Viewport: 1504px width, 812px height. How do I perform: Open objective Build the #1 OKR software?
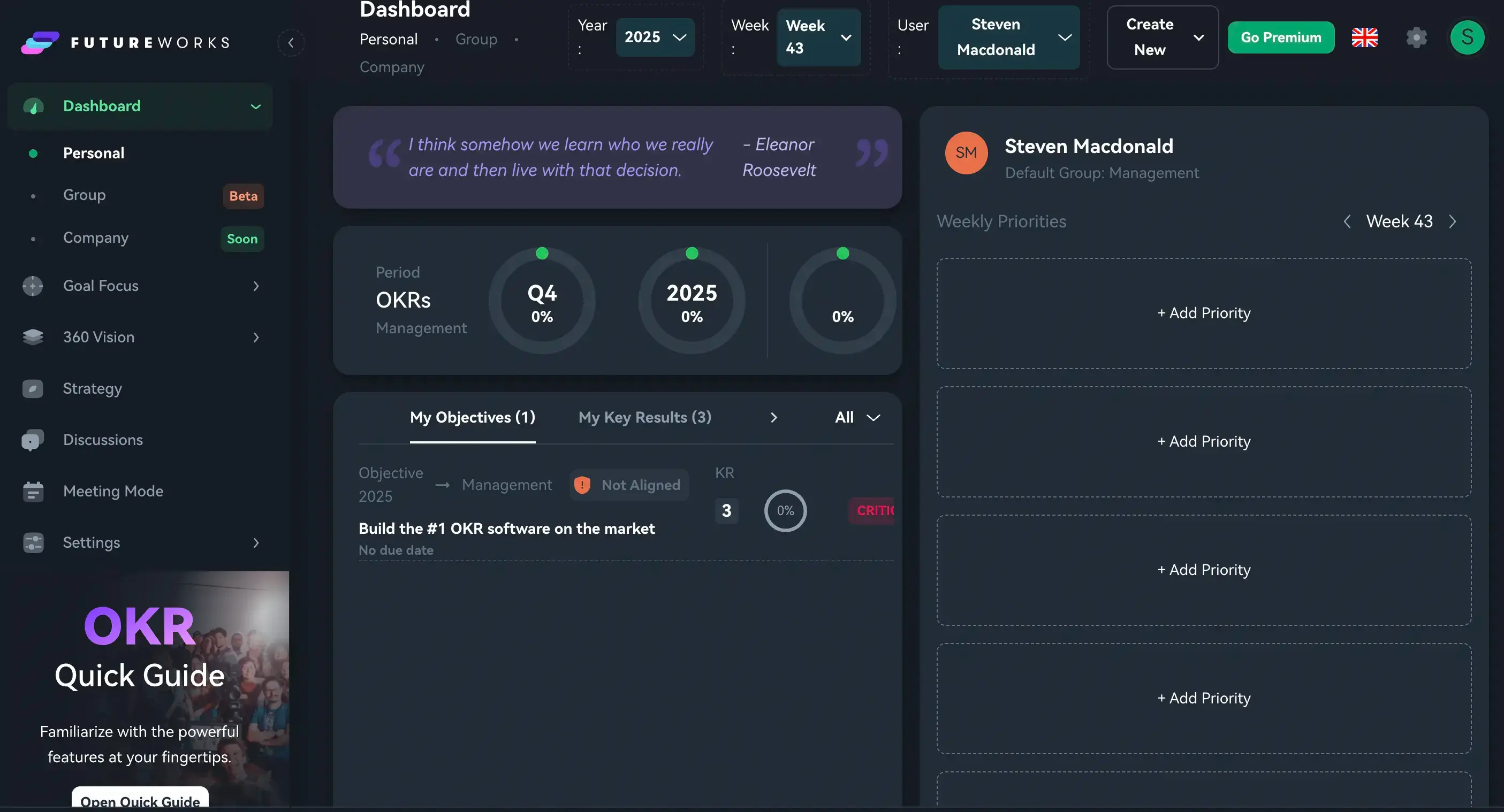click(x=507, y=528)
